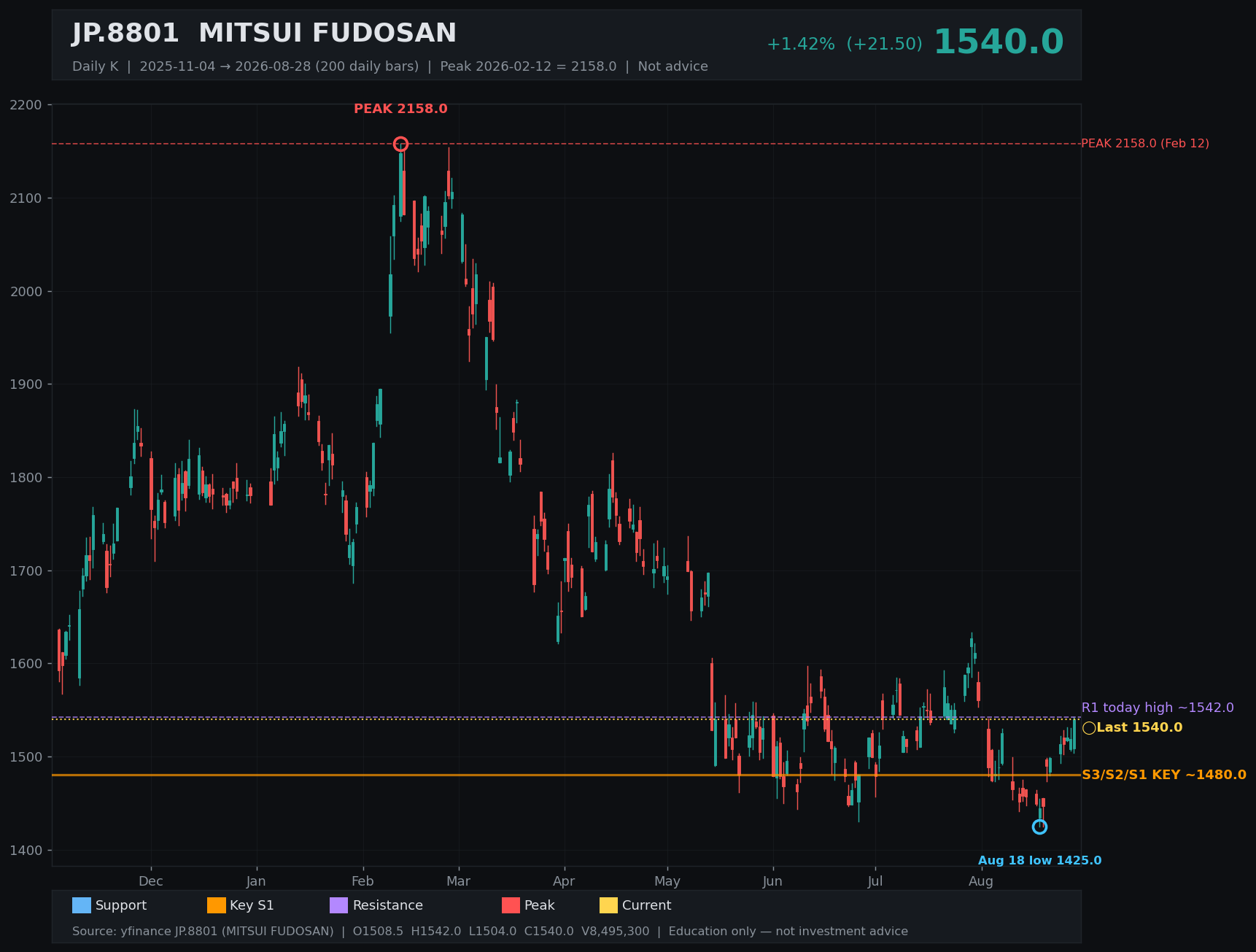Click the purple Resistance legend swatch

[x=339, y=905]
